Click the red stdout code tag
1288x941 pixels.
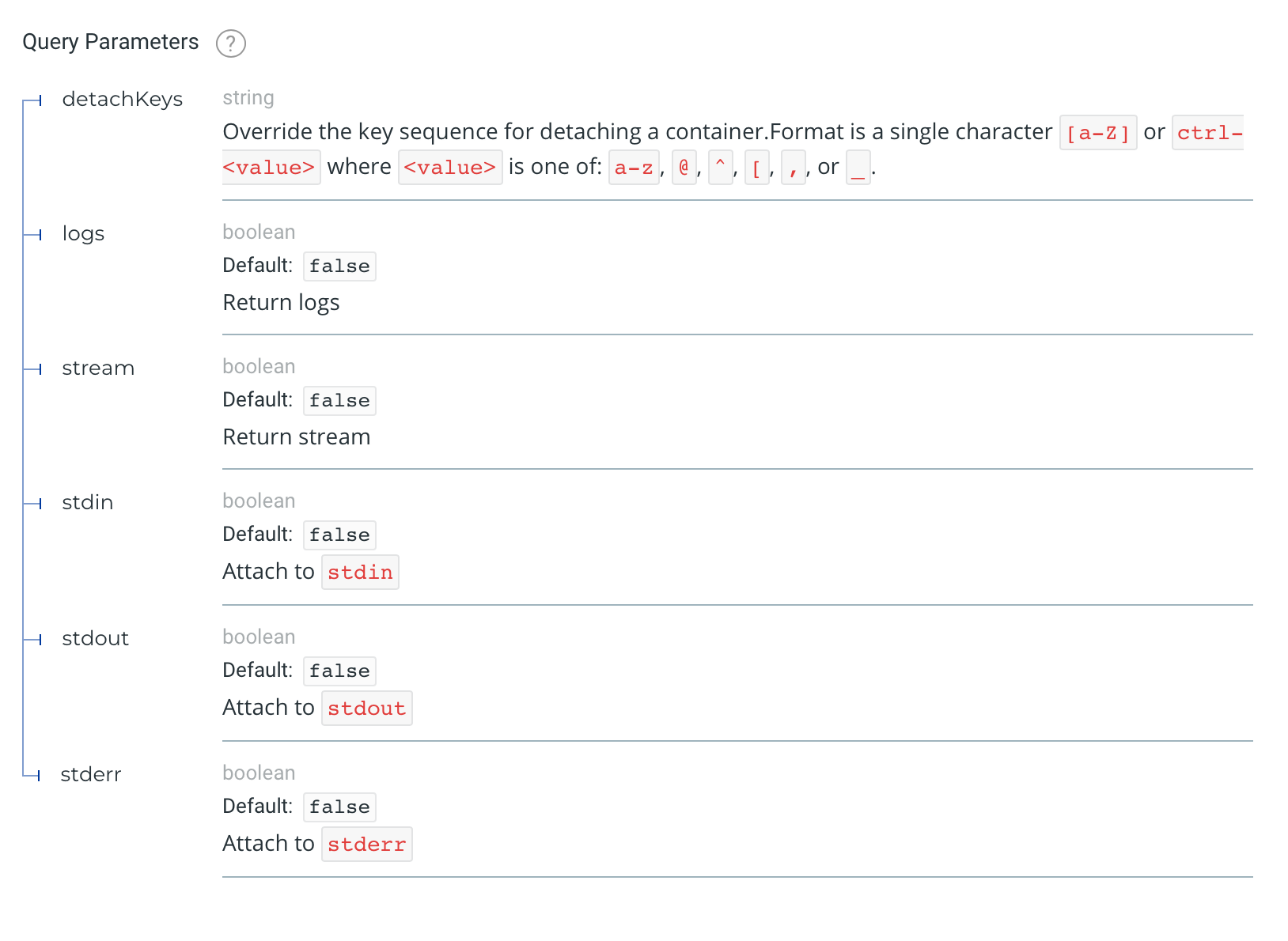click(x=366, y=709)
